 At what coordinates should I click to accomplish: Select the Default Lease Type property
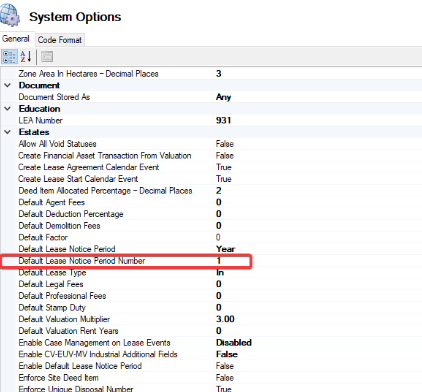[x=52, y=273]
